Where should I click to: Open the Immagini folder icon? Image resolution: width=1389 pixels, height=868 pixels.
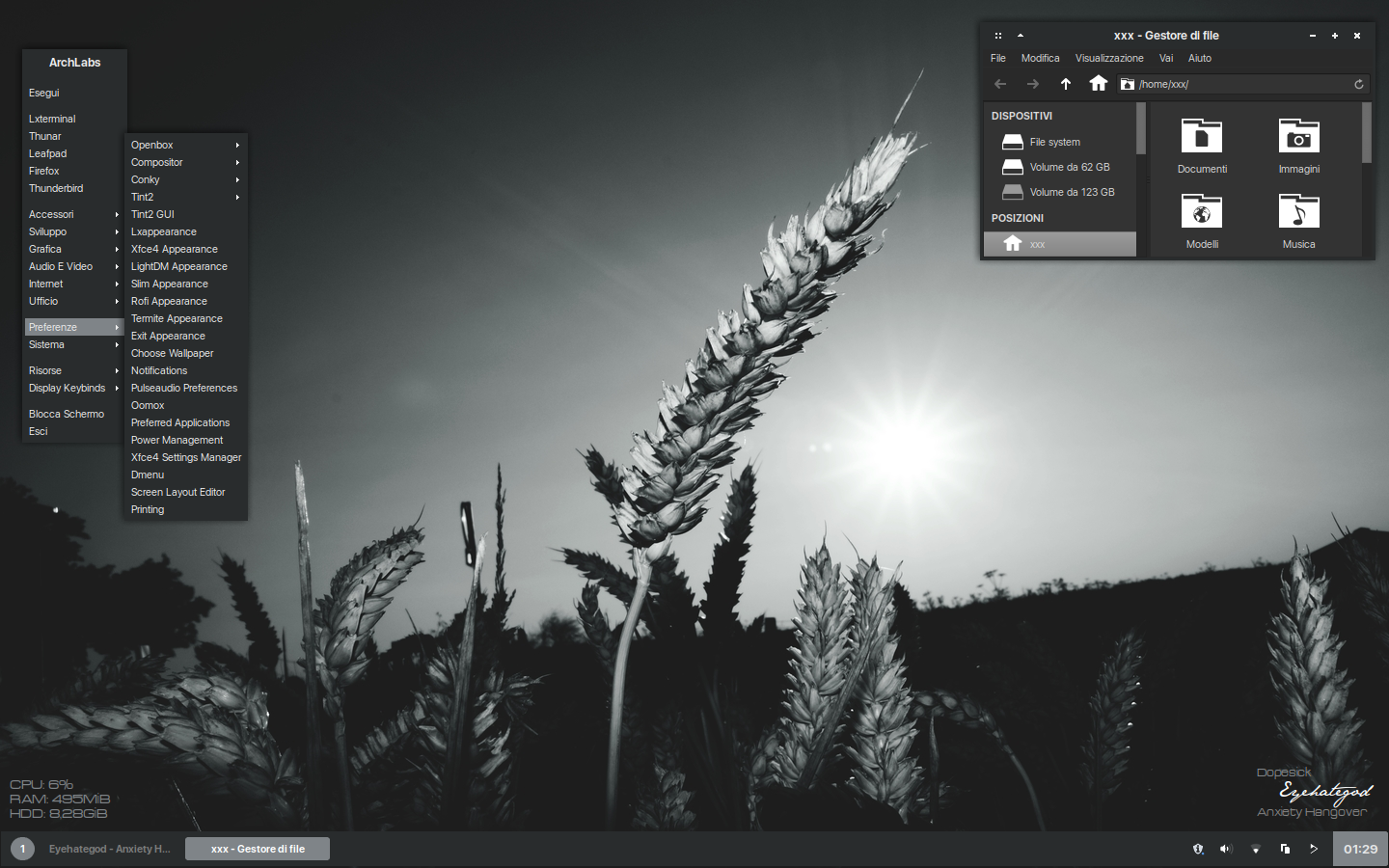pos(1299,136)
